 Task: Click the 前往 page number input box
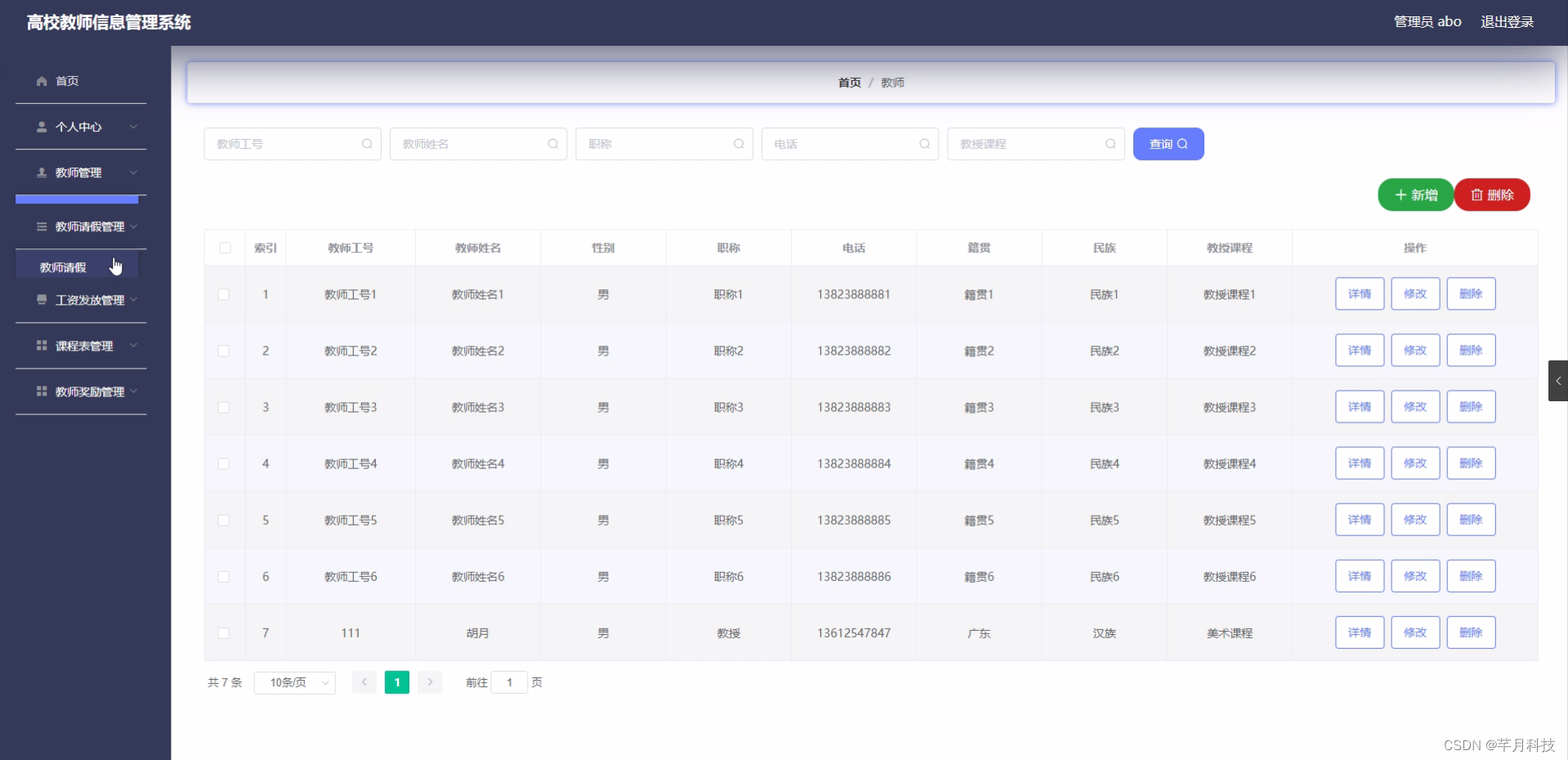(x=509, y=682)
